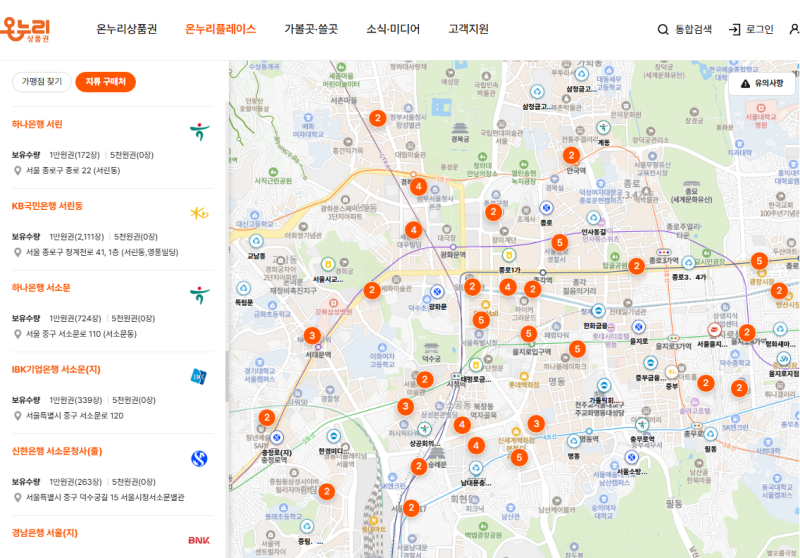800x558 pixels.
Task: Click cluster 5 near 신세계백화점
Action: [x=519, y=458]
